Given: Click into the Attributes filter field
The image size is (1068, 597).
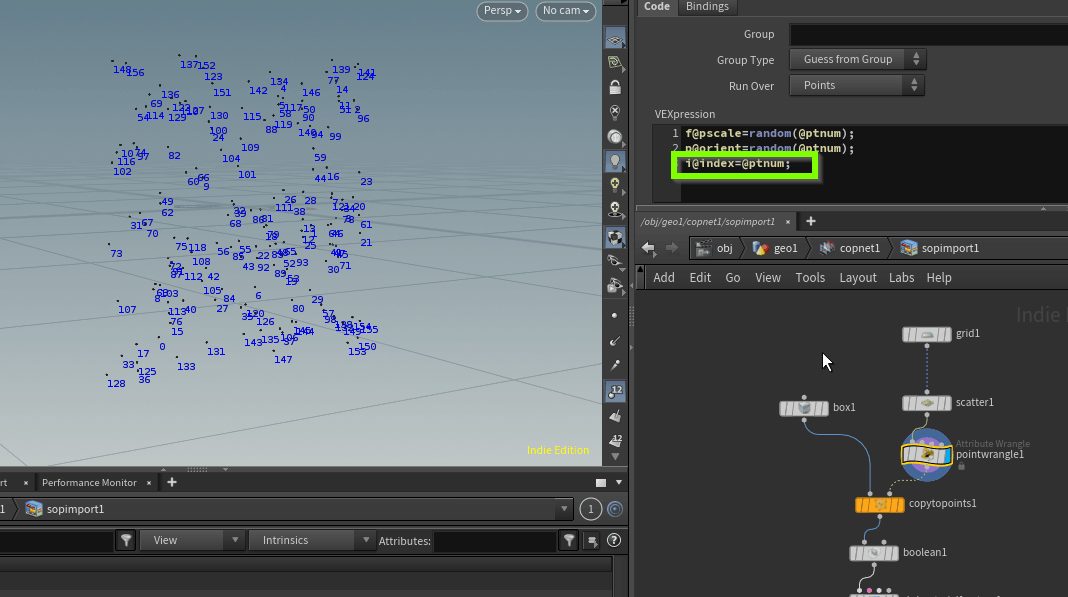Looking at the screenshot, I should pos(495,541).
